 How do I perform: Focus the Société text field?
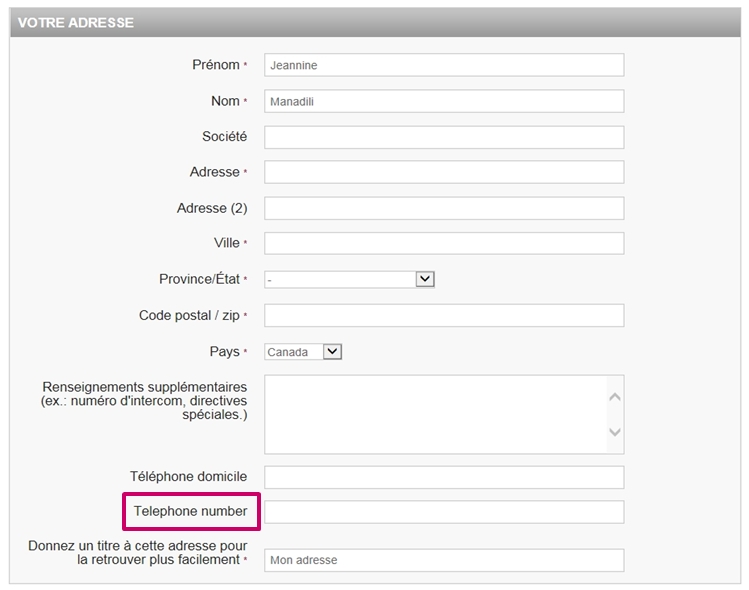click(x=444, y=137)
